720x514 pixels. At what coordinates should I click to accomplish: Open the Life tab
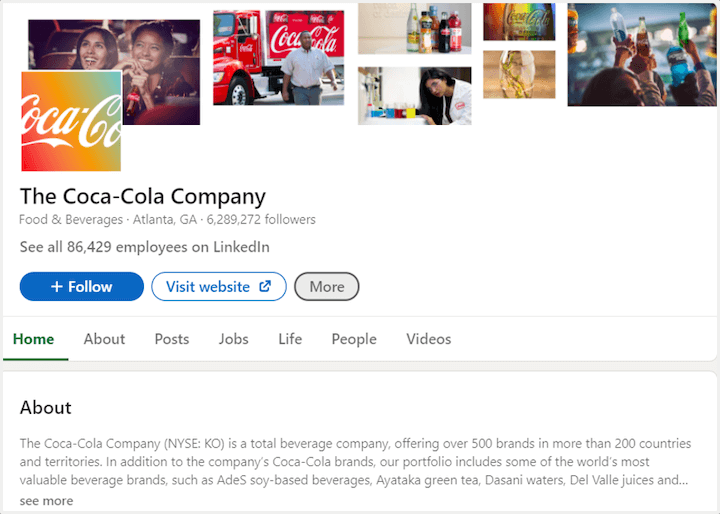290,339
